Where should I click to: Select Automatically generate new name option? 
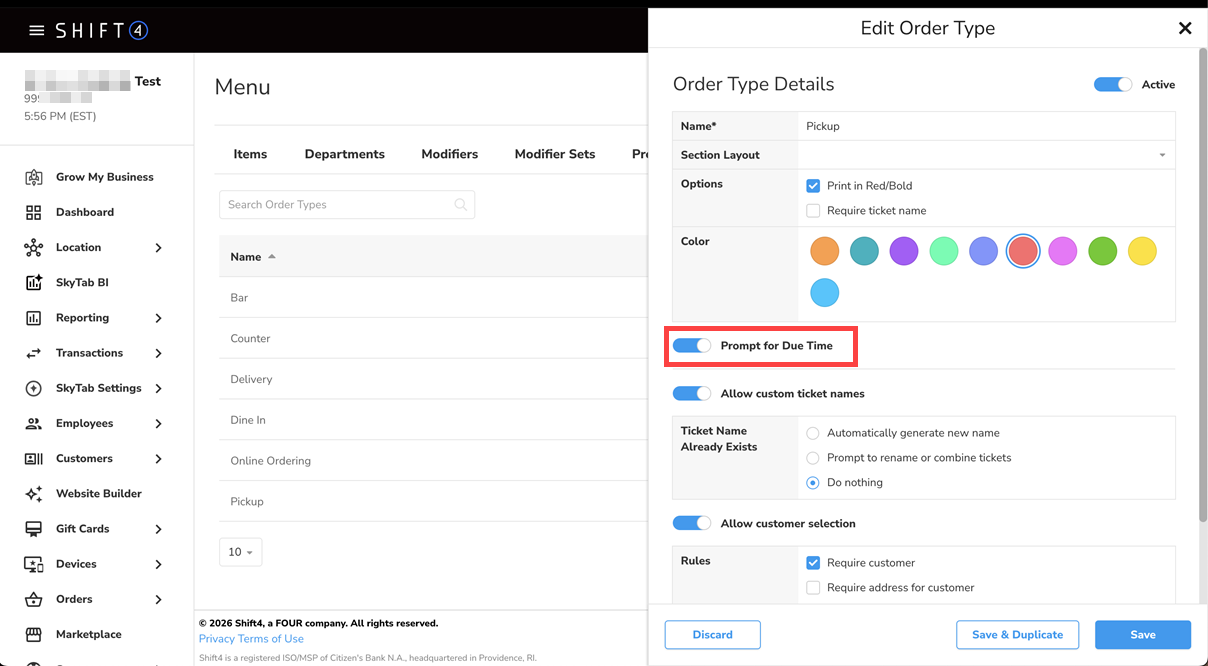(x=813, y=433)
